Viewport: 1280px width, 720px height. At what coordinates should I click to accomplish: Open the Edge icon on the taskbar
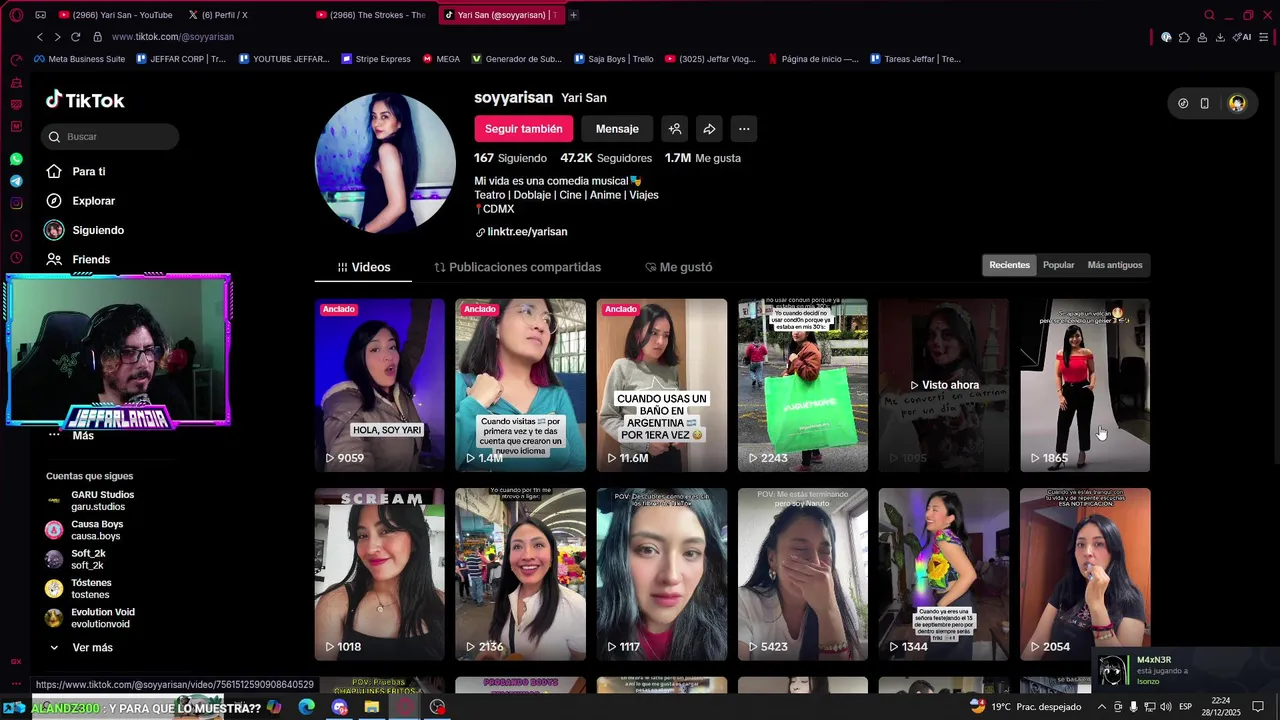(307, 706)
